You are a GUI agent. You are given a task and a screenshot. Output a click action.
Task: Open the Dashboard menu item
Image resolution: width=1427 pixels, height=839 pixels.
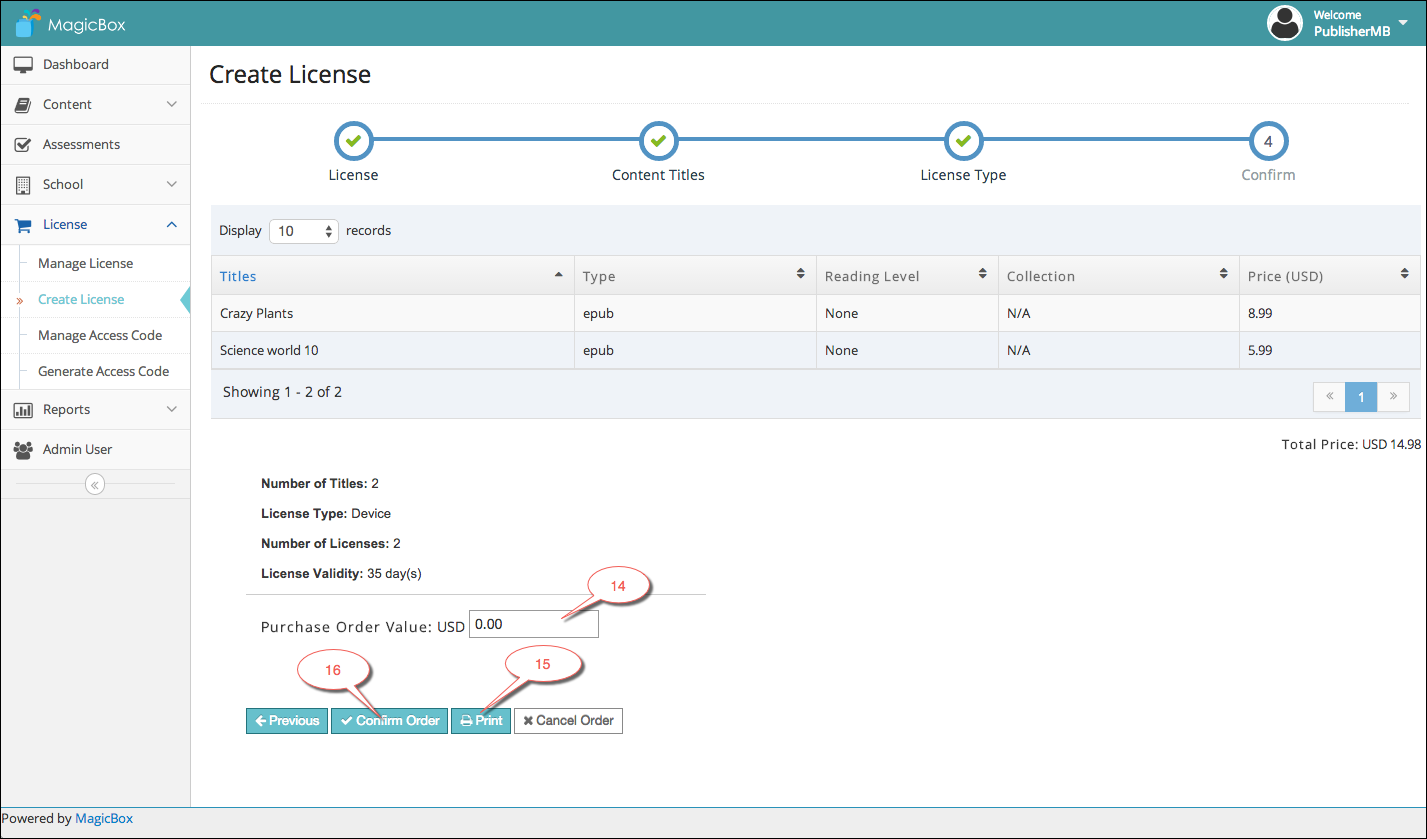pyautogui.click(x=95, y=65)
